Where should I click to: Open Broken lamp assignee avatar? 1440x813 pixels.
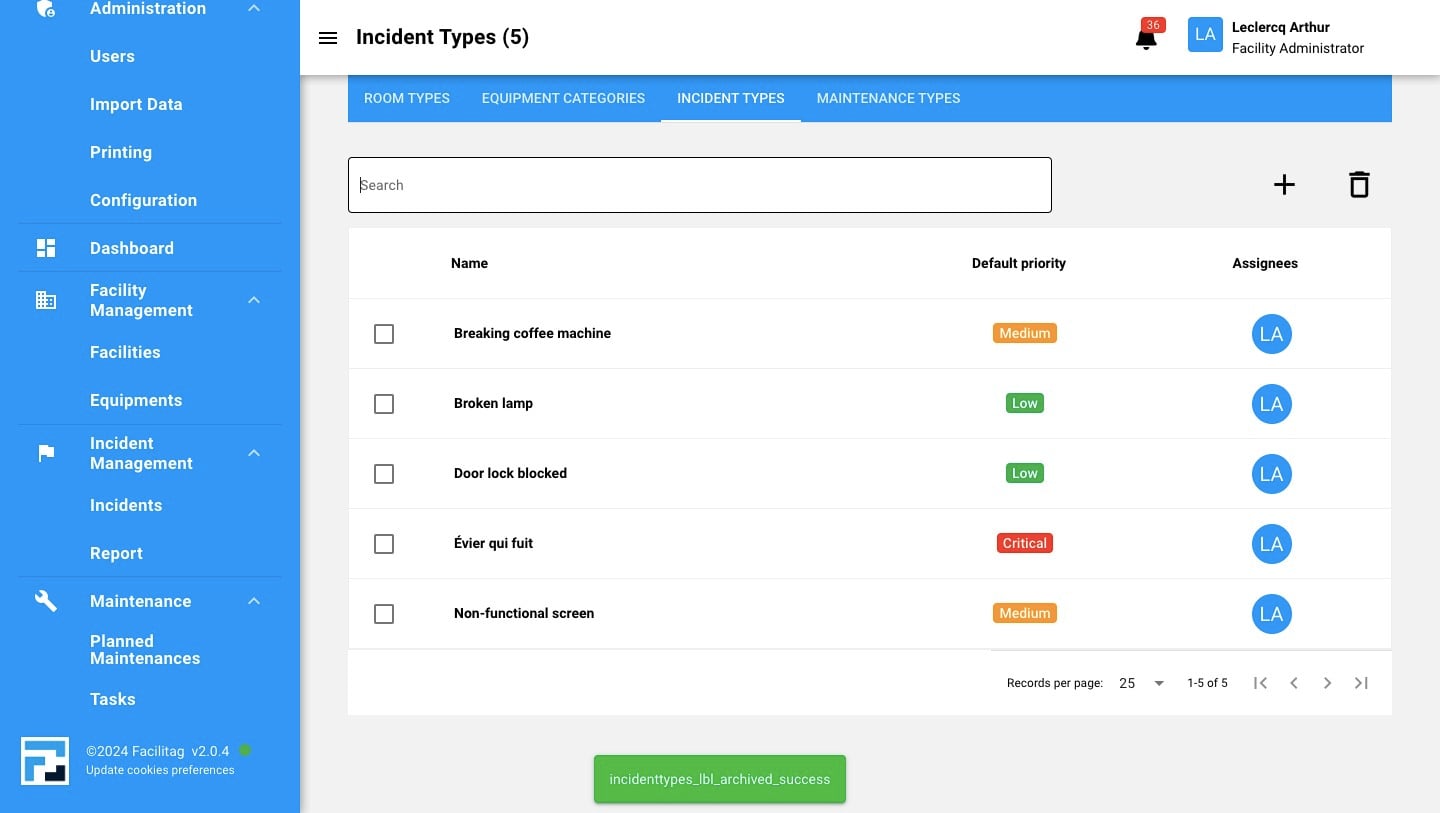click(x=1271, y=404)
